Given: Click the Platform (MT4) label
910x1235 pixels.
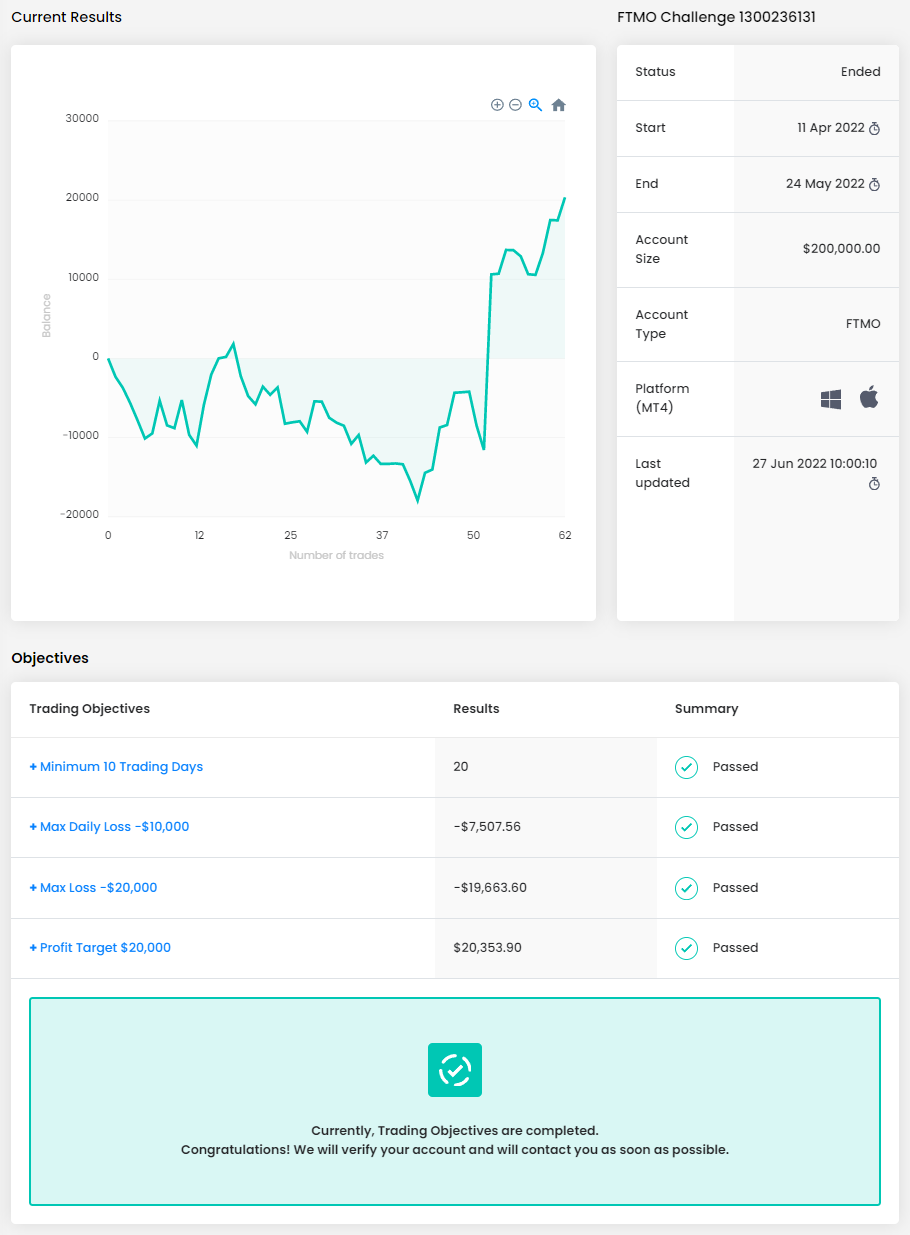Looking at the screenshot, I should [x=662, y=398].
